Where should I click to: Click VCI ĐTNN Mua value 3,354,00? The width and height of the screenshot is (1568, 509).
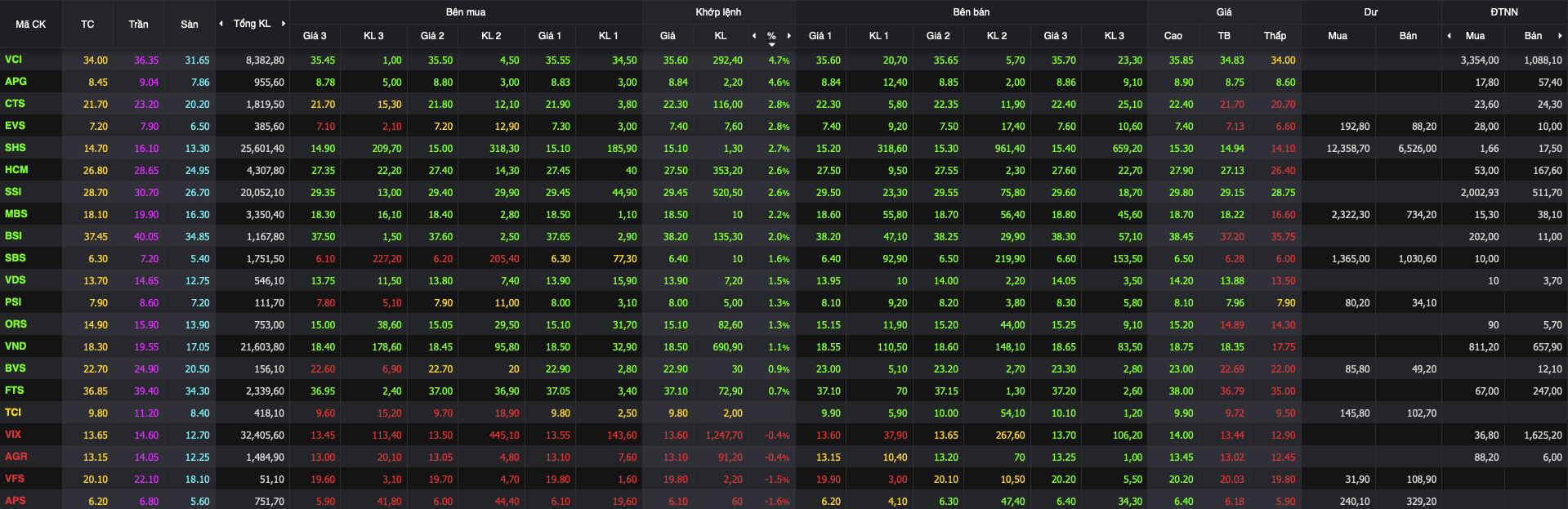[x=1480, y=60]
